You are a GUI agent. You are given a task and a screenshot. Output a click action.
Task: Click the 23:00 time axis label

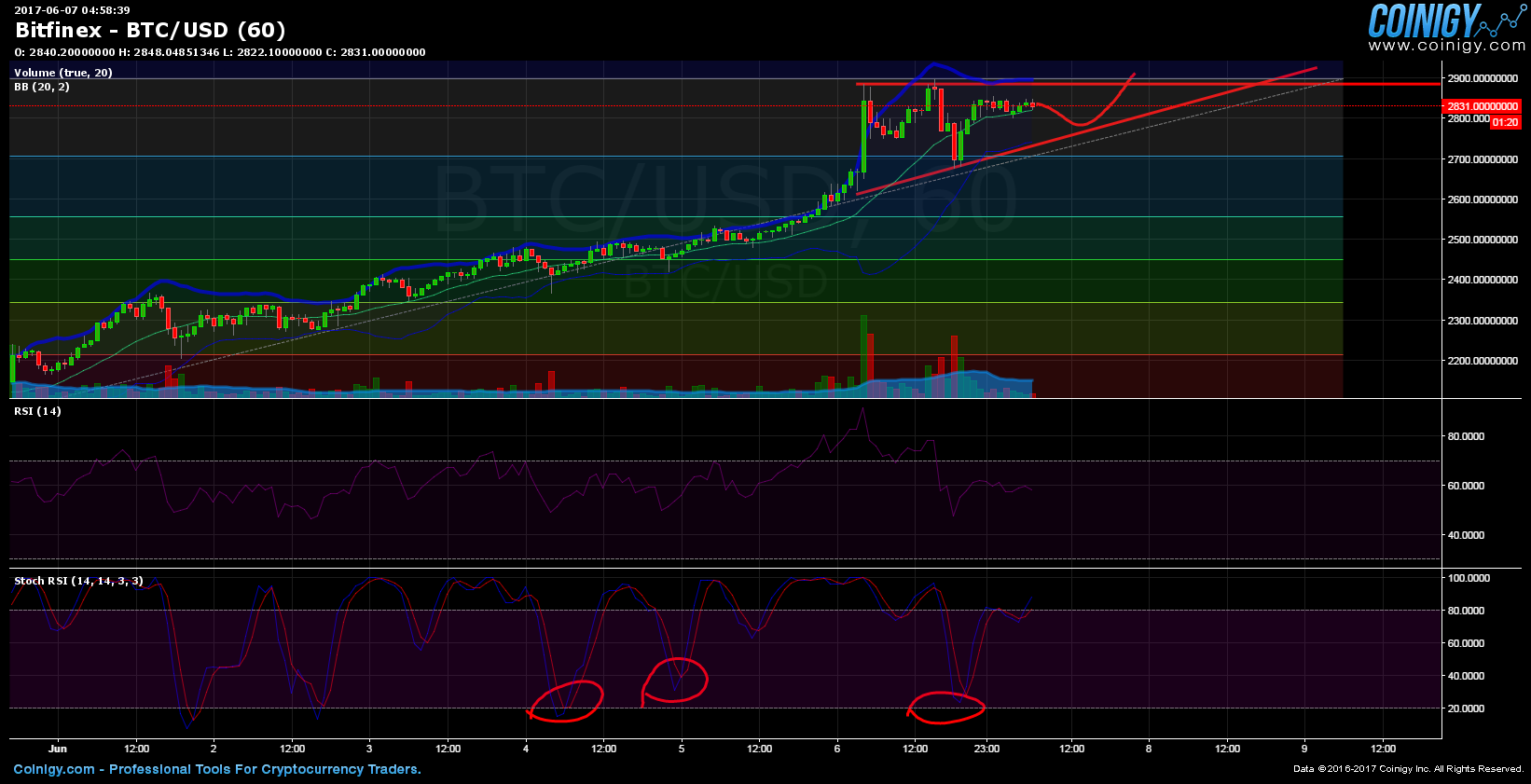(986, 749)
